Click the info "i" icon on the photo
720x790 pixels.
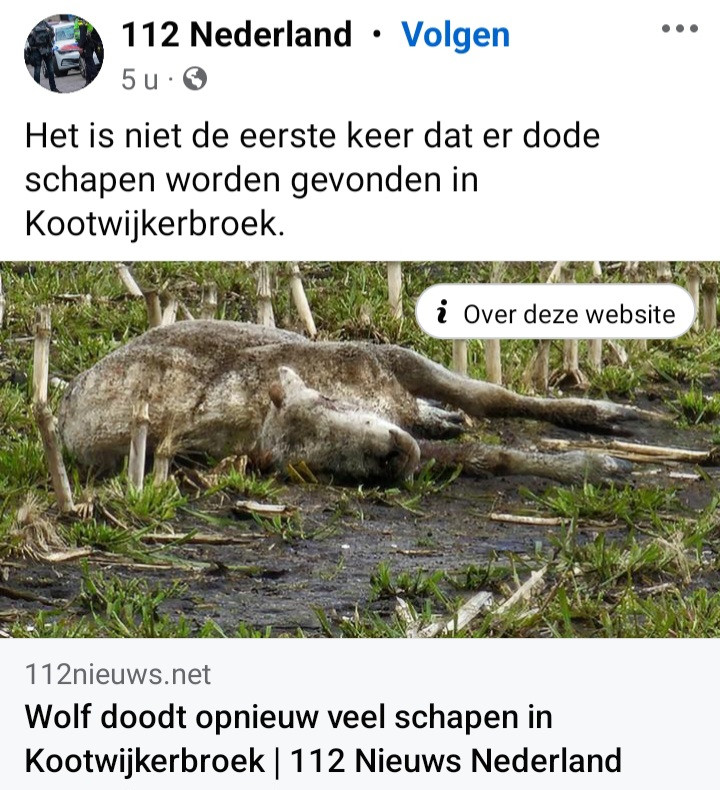[x=442, y=312]
